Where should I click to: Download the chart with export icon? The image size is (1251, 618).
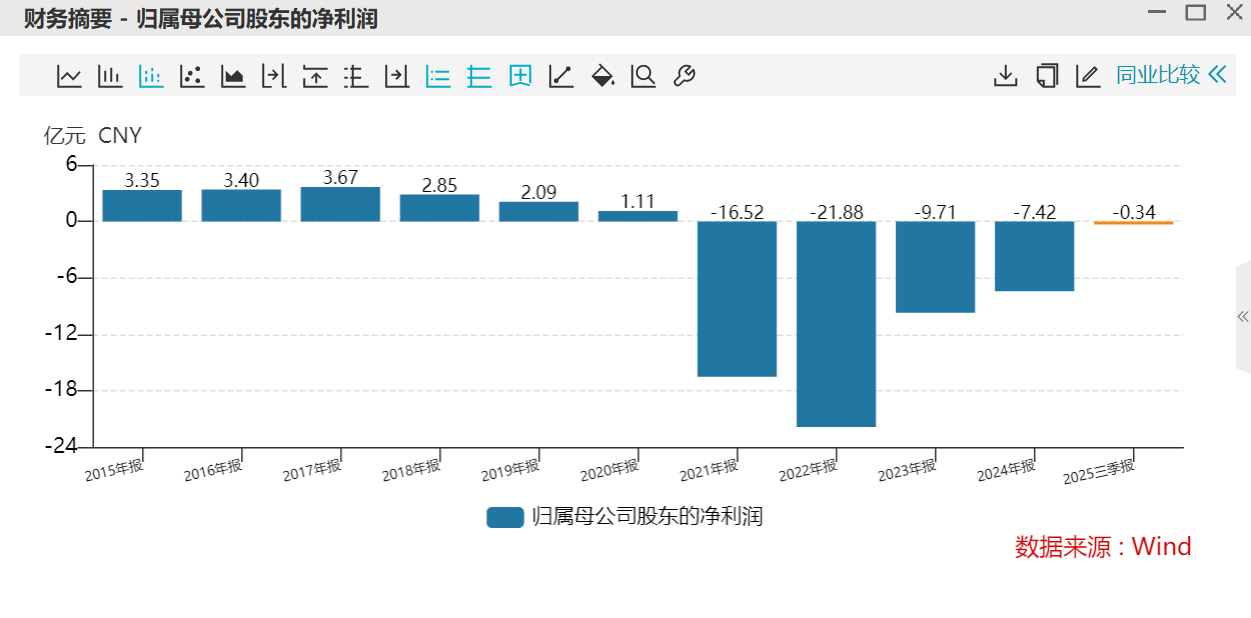[1005, 76]
